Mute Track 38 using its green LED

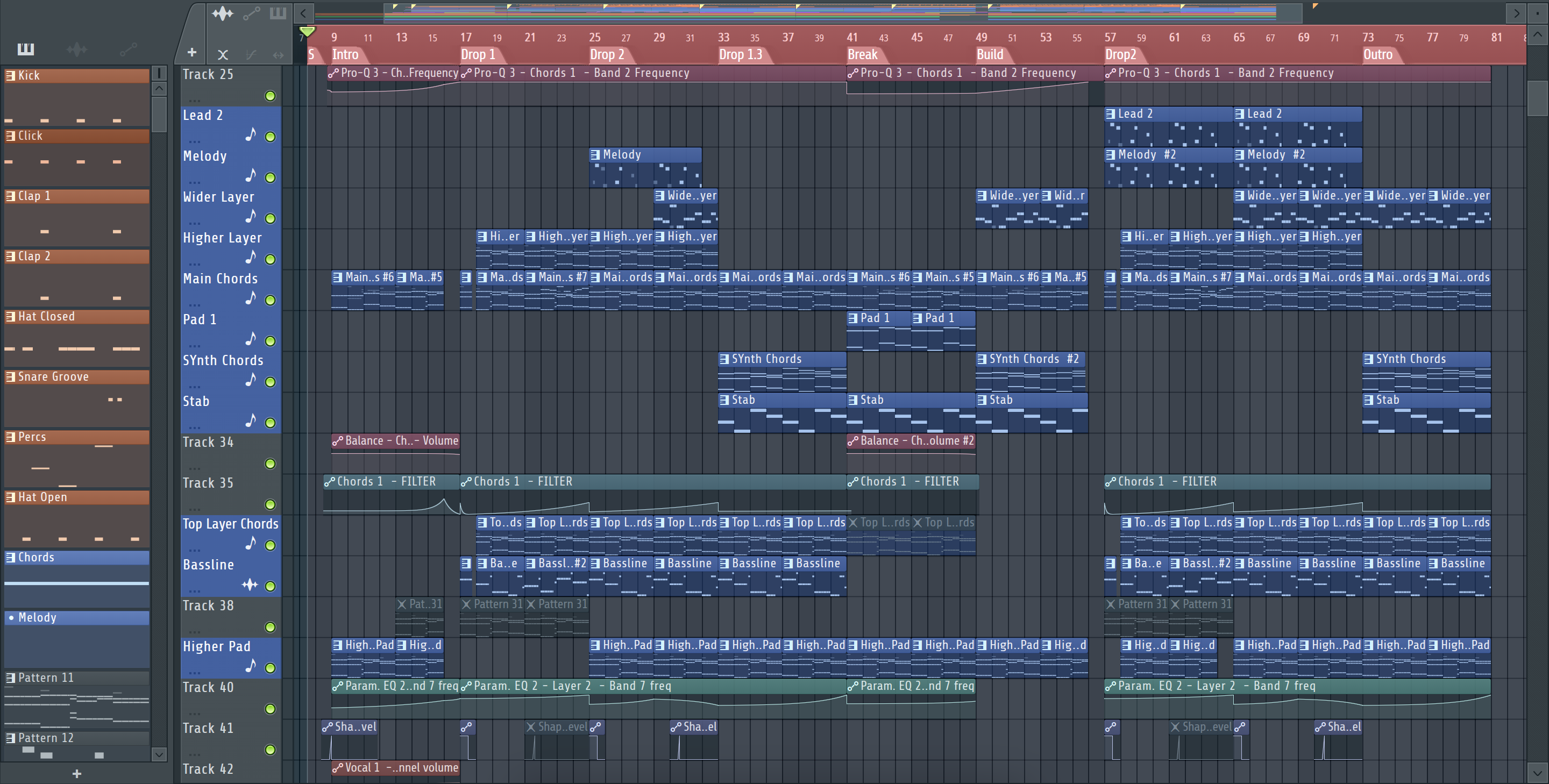(x=271, y=628)
